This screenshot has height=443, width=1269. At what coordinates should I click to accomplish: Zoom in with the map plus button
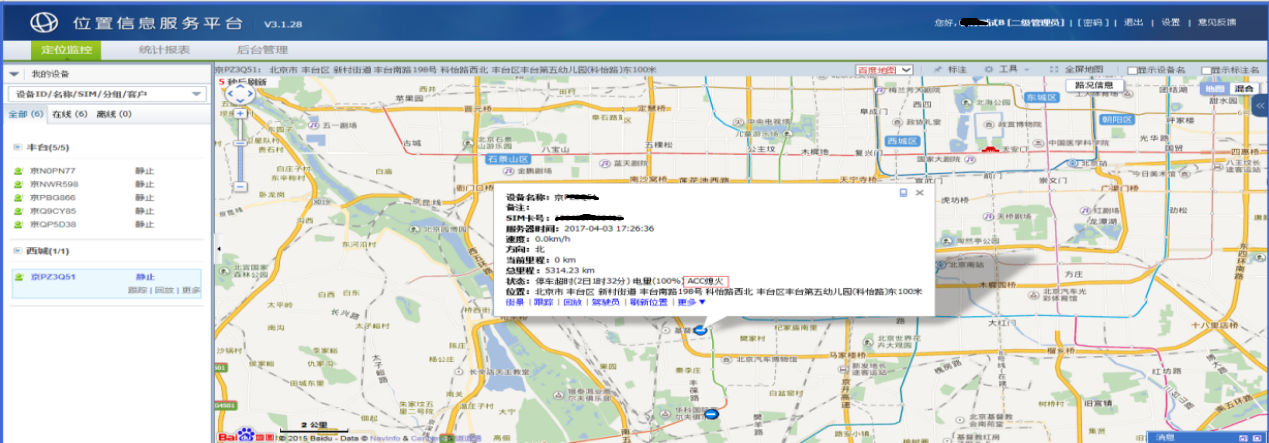pos(241,113)
